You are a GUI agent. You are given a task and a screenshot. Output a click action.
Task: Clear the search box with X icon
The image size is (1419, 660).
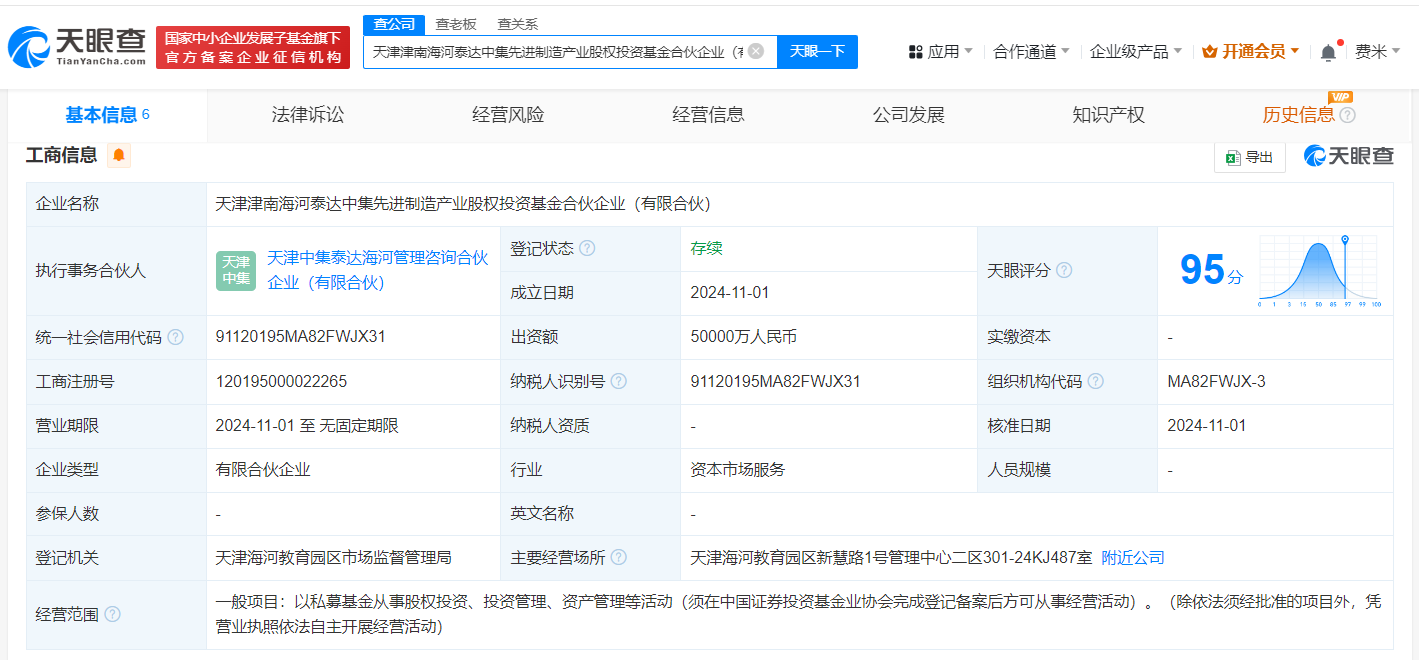[756, 51]
